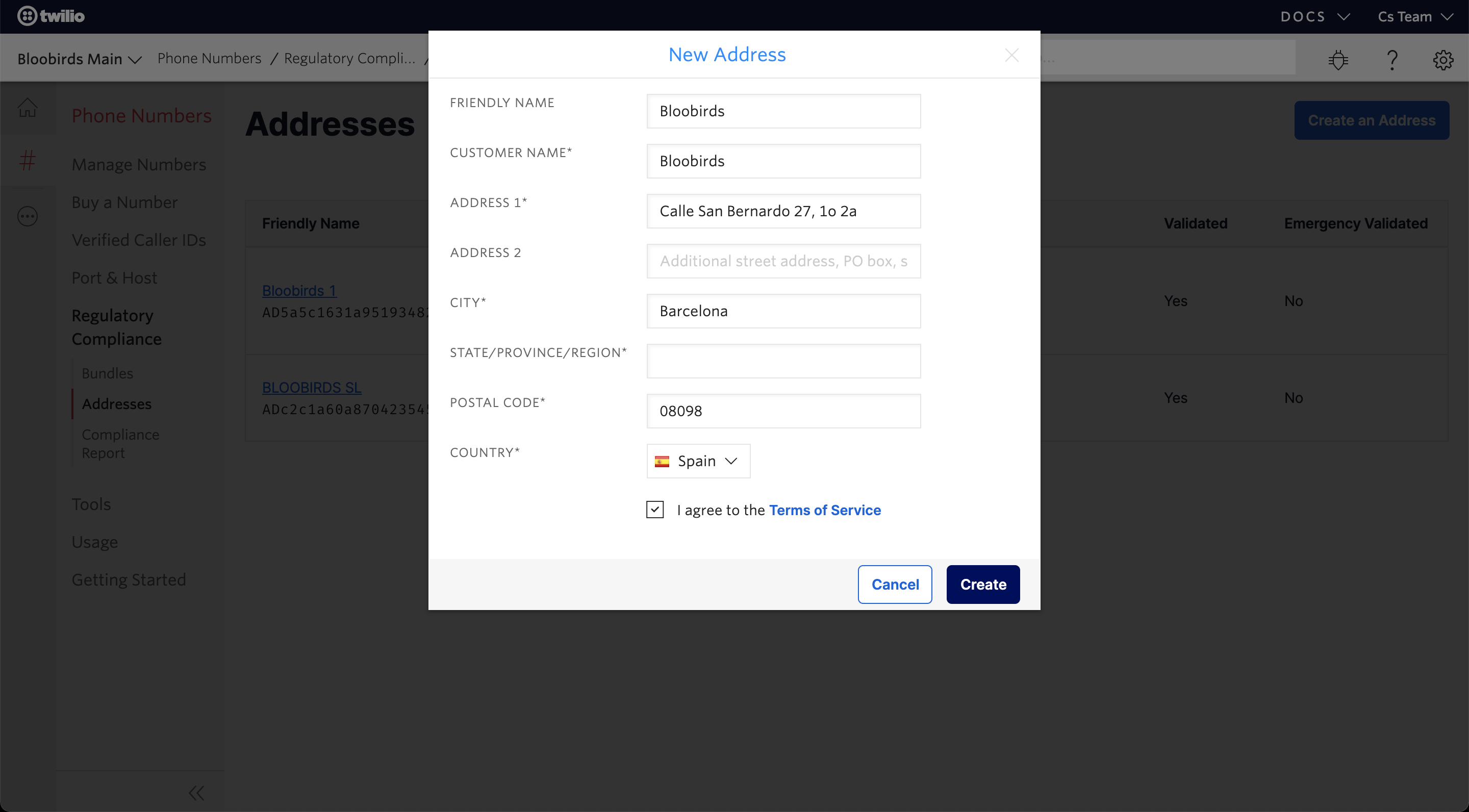Click the Phone Numbers sidebar heading
1469x812 pixels.
pyautogui.click(x=141, y=115)
